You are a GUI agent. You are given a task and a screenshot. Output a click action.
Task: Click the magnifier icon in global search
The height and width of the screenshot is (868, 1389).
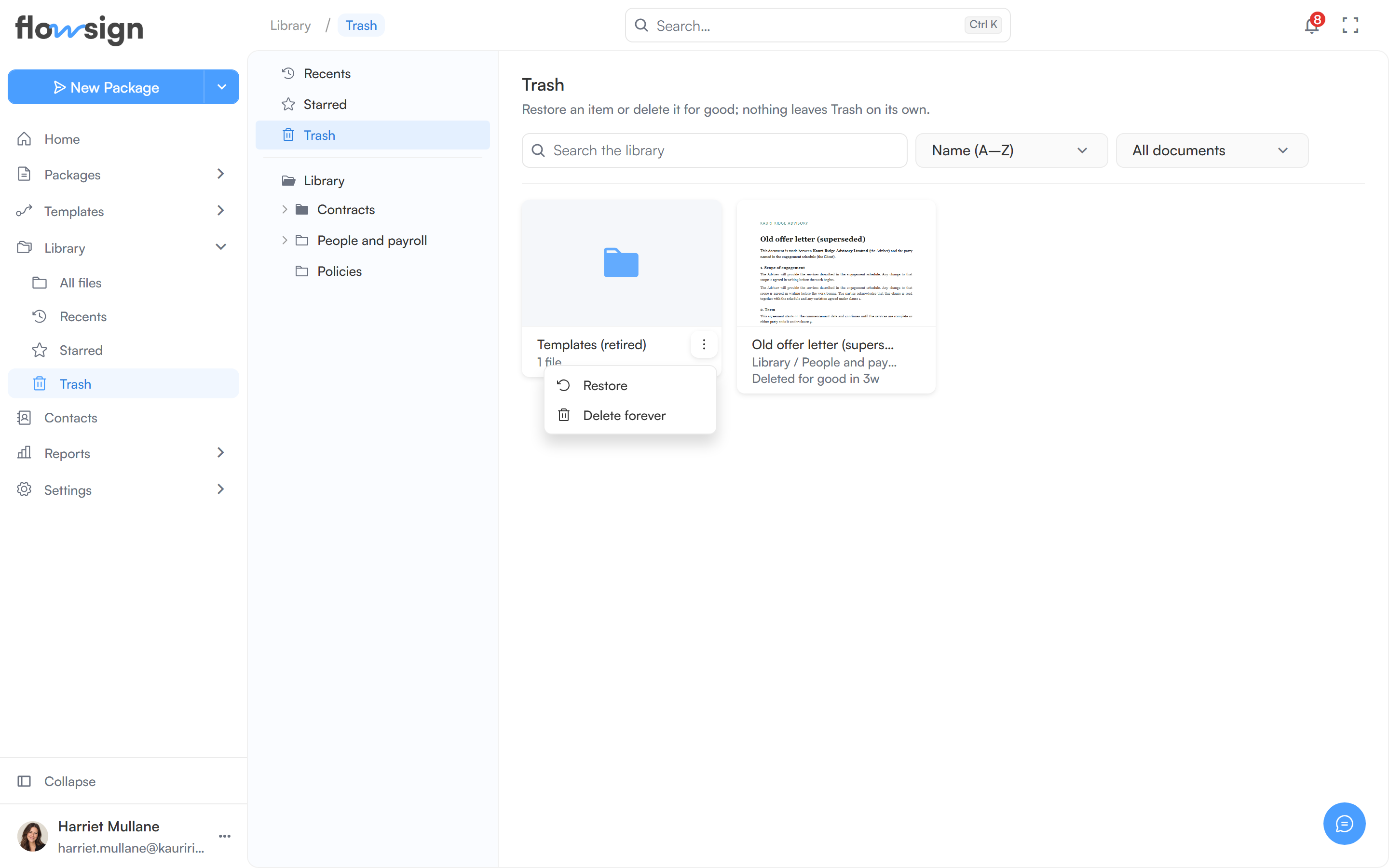click(641, 25)
